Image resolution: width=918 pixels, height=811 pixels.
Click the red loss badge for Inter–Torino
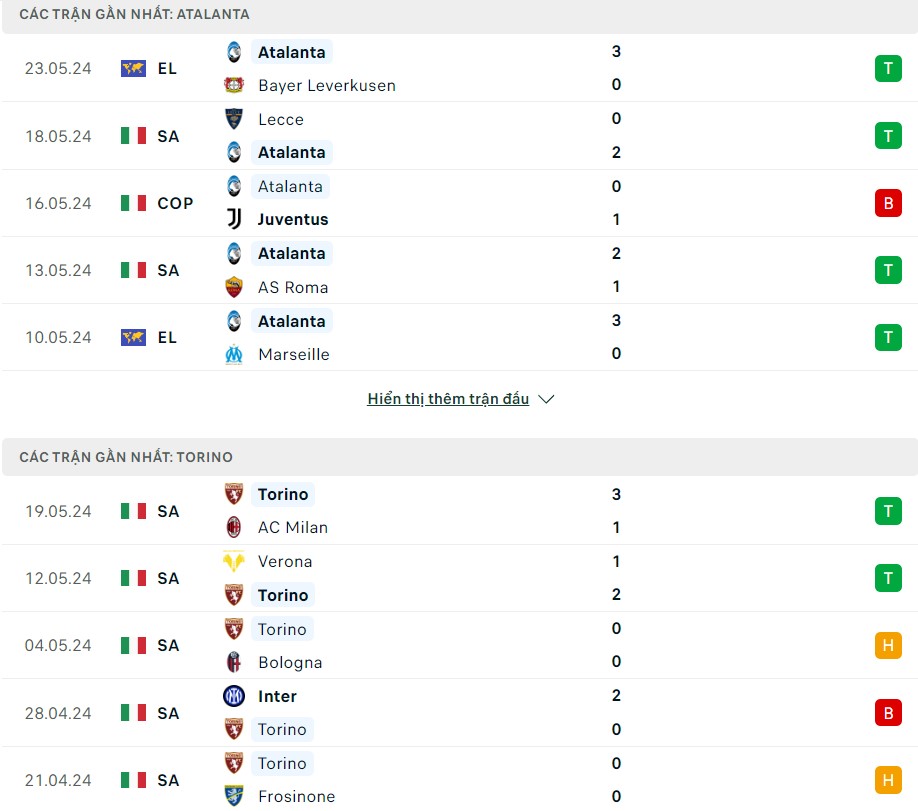(887, 713)
